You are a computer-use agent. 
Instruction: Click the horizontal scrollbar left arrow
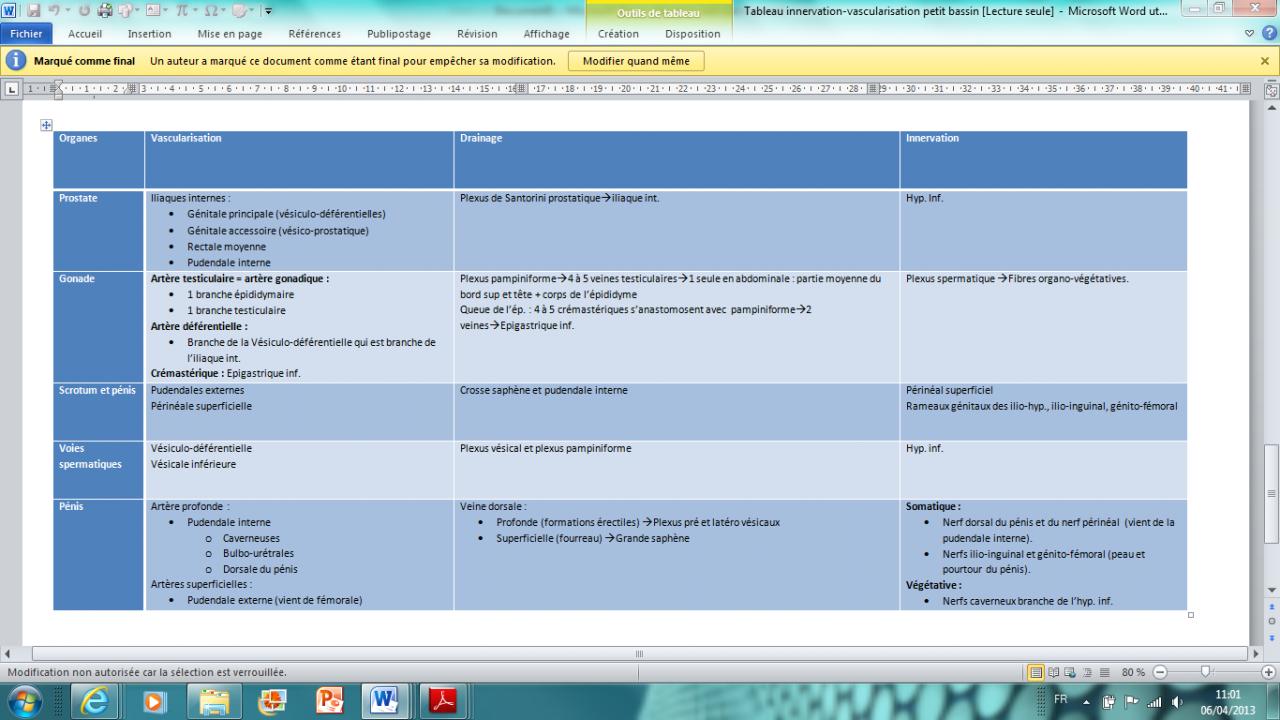10,653
